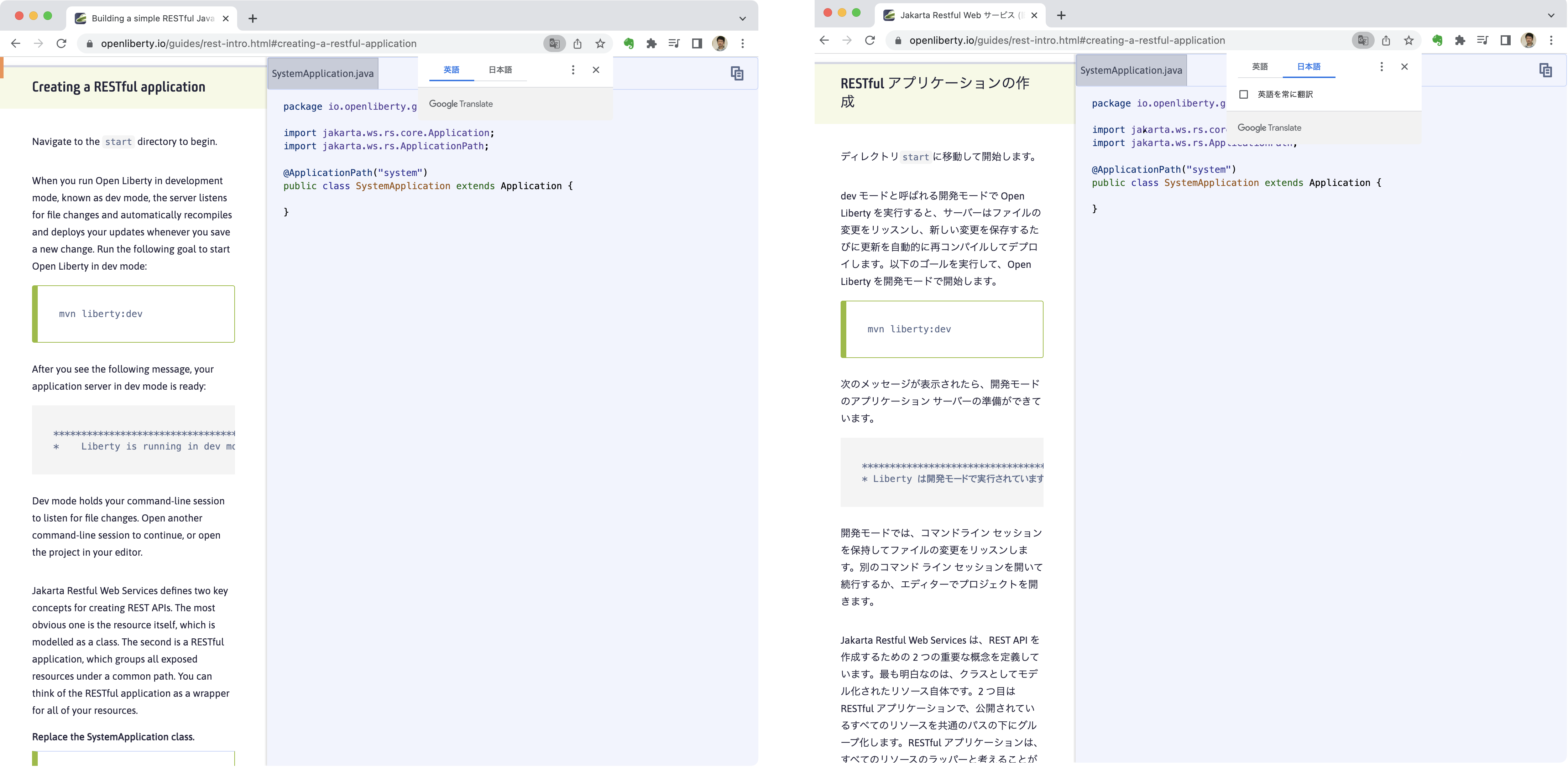Expand tab search chevron in right window
1568x768 pixels.
click(1551, 15)
